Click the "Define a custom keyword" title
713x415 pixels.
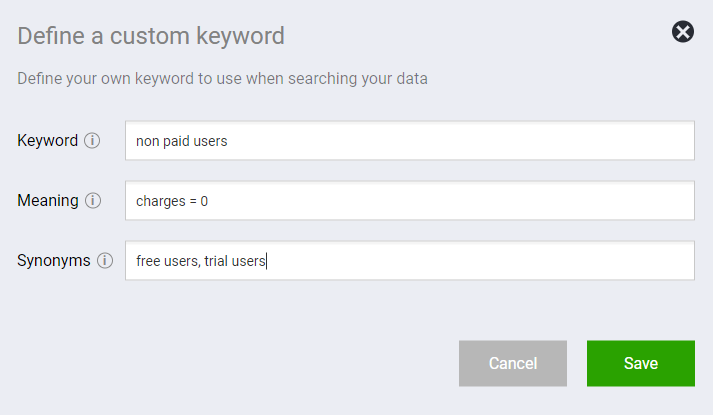pyautogui.click(x=151, y=36)
